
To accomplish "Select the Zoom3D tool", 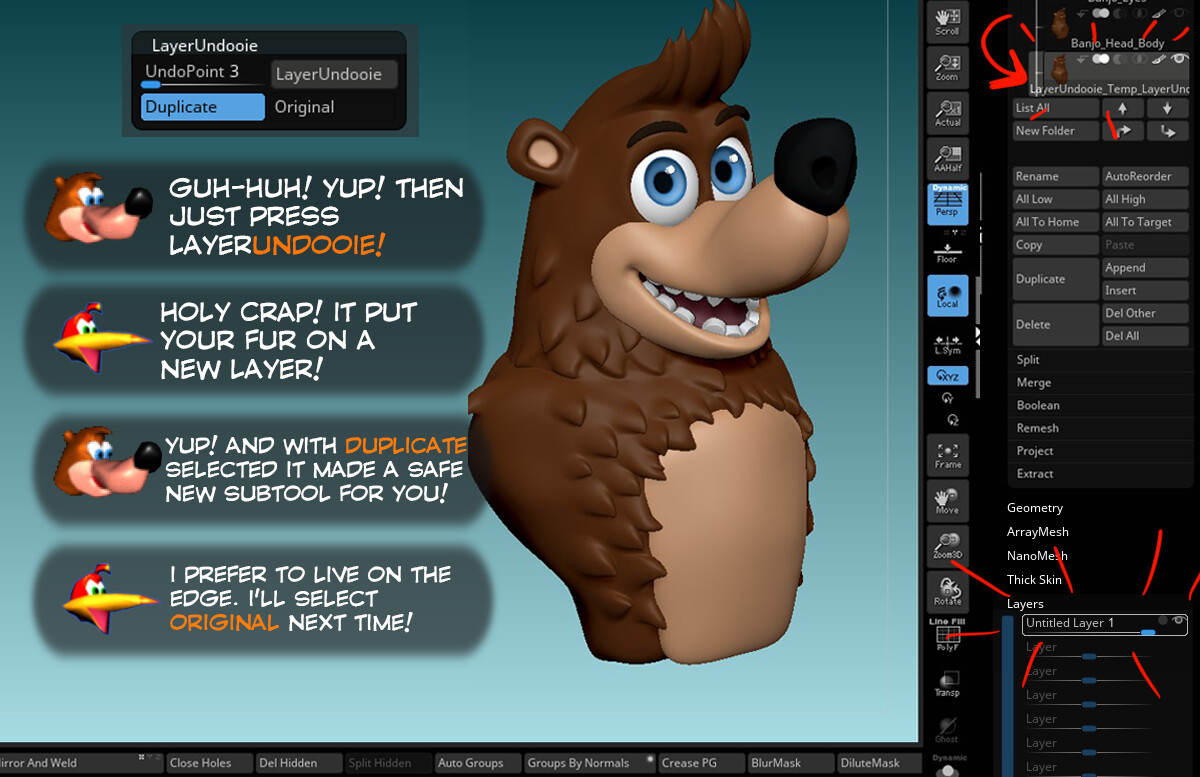I will (x=947, y=546).
